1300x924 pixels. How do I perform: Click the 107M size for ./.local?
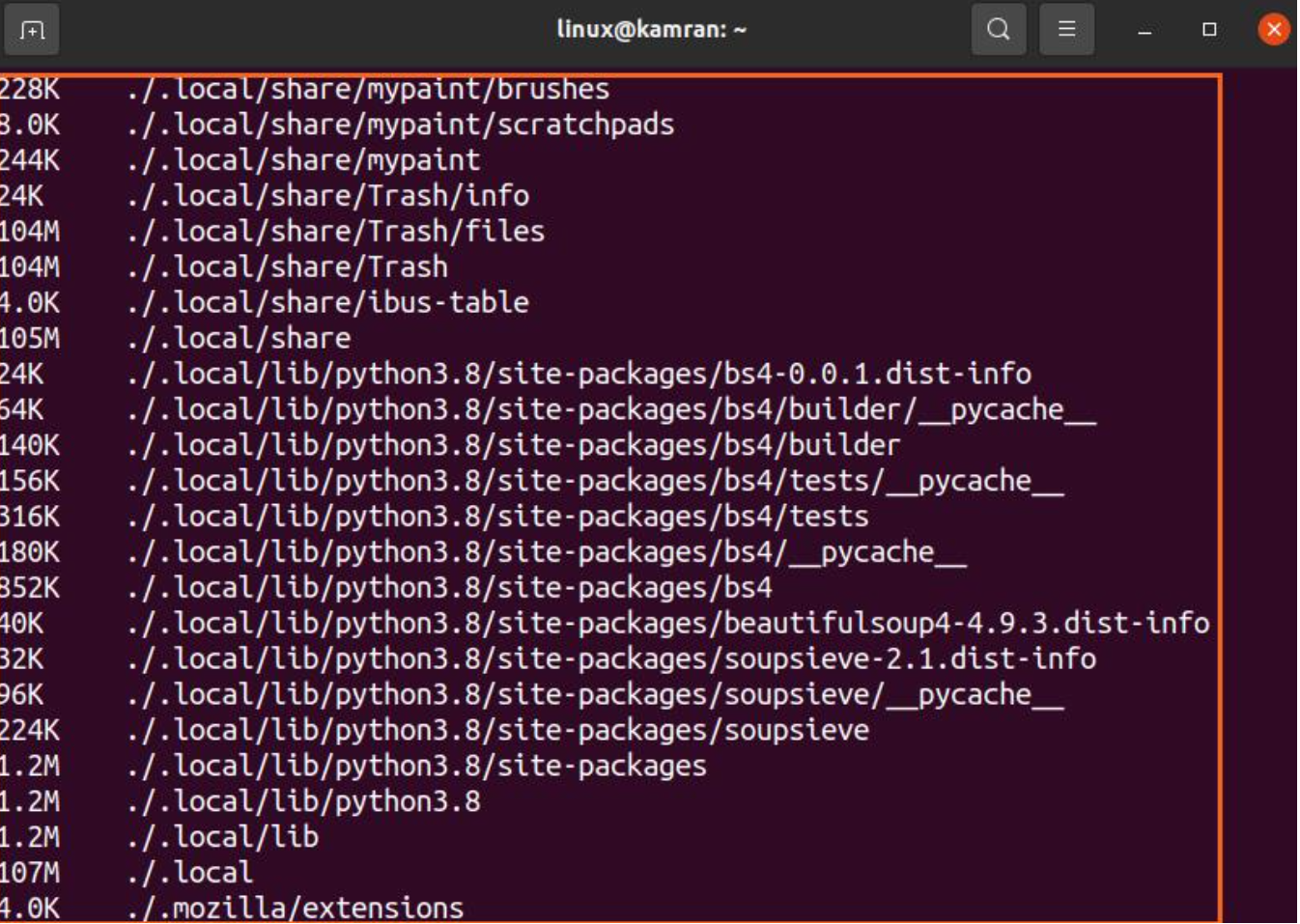pos(29,873)
